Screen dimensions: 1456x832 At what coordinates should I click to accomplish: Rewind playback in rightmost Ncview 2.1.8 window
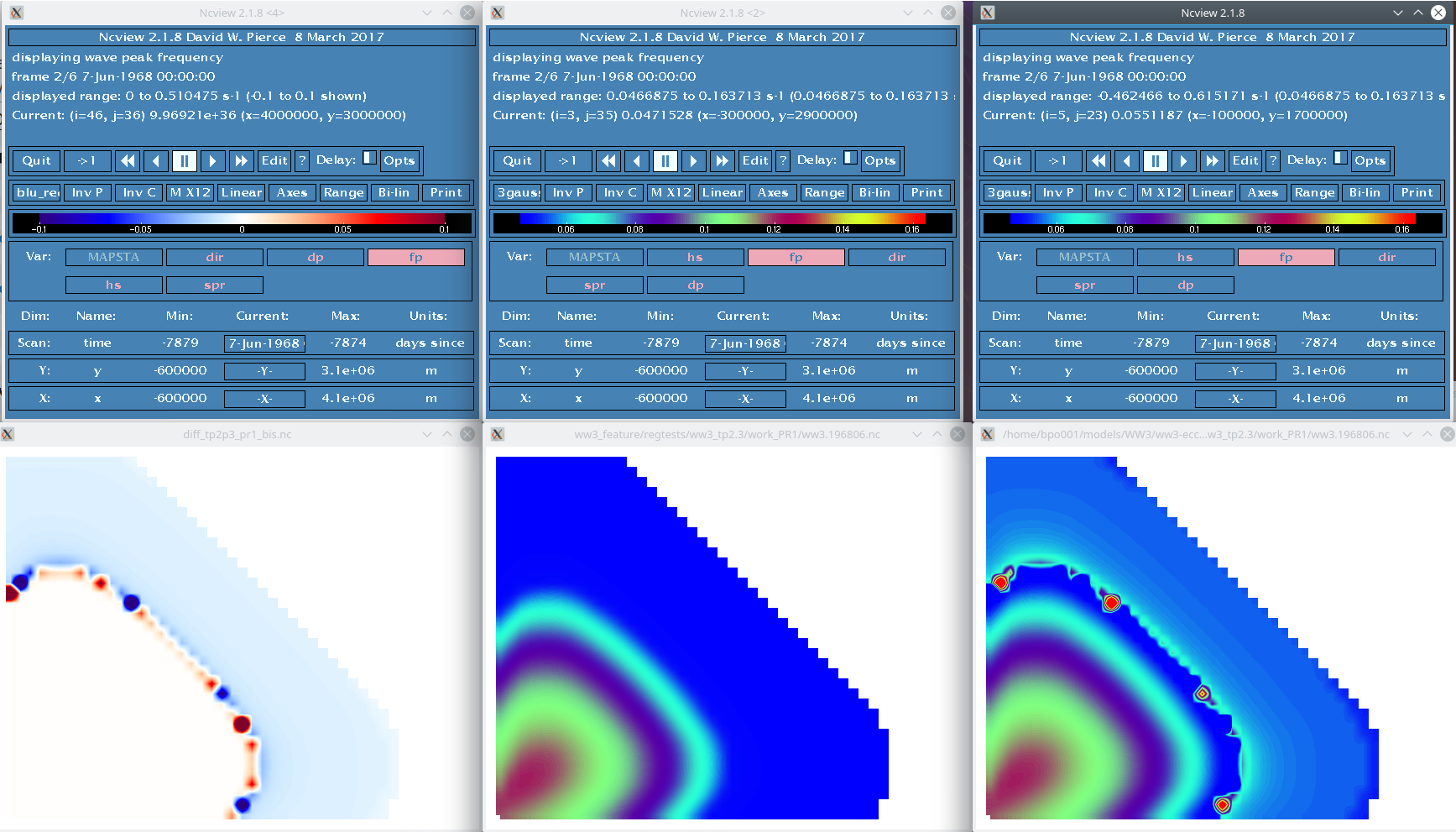(x=1099, y=160)
